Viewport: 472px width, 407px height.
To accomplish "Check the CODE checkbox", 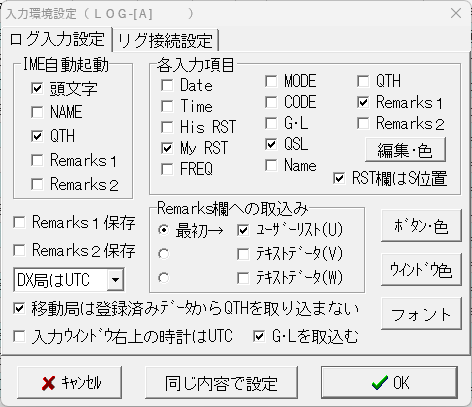I will (x=271, y=102).
